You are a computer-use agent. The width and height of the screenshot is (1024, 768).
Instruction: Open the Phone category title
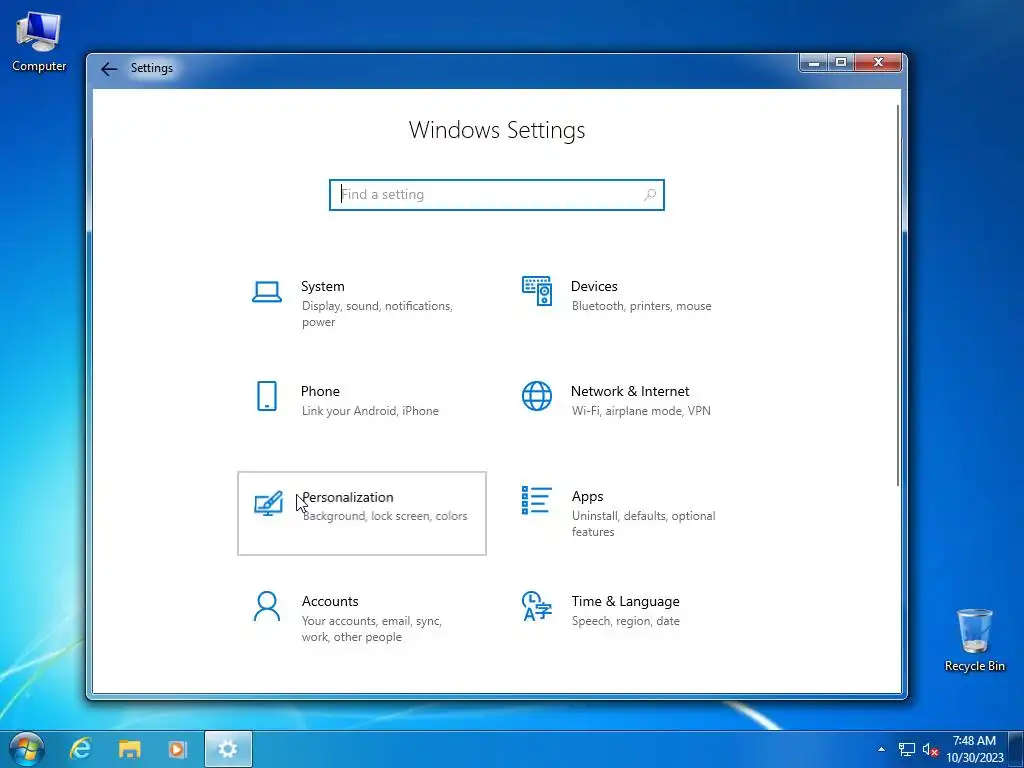[320, 391]
